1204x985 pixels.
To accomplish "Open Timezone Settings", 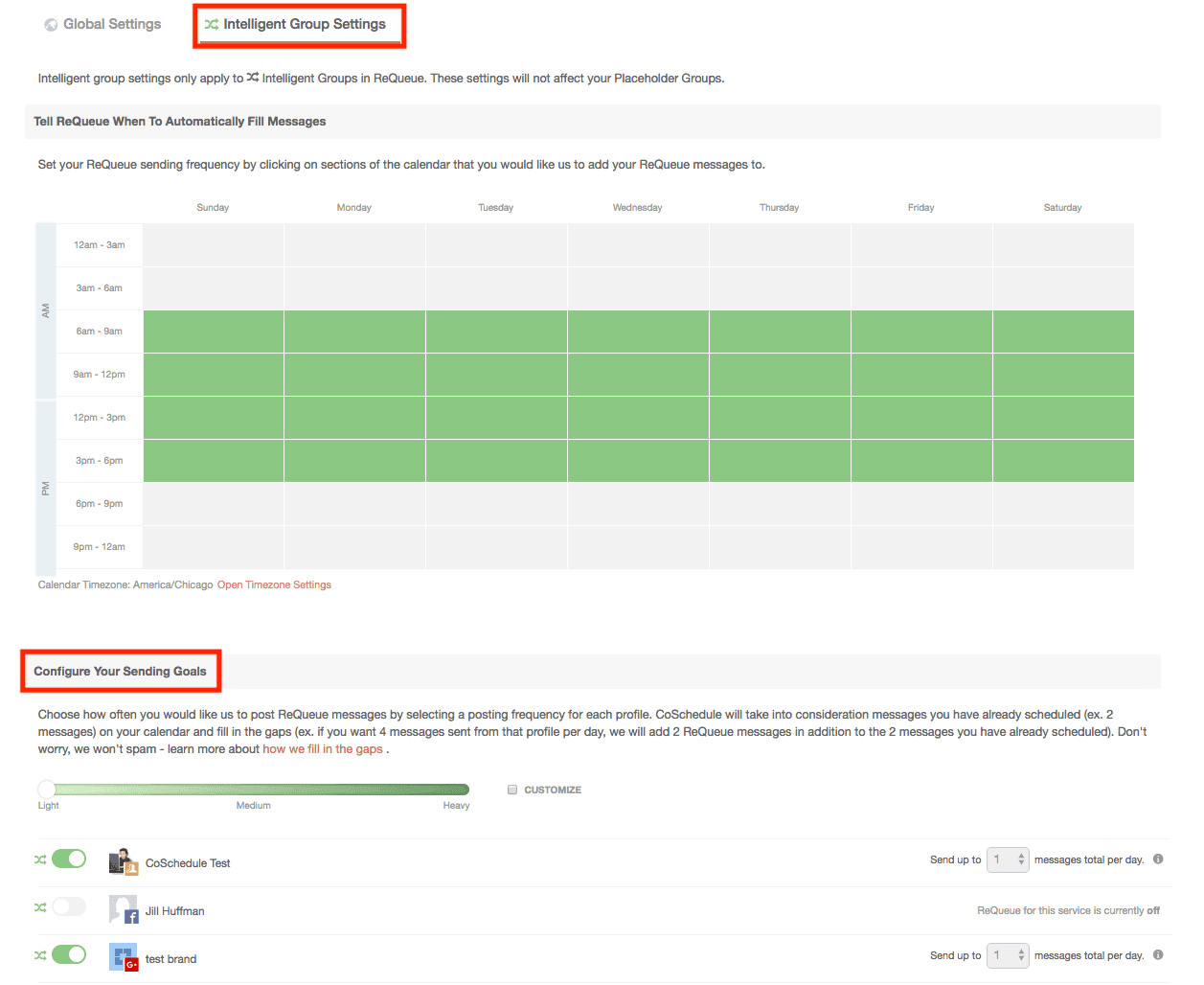I will 274,584.
